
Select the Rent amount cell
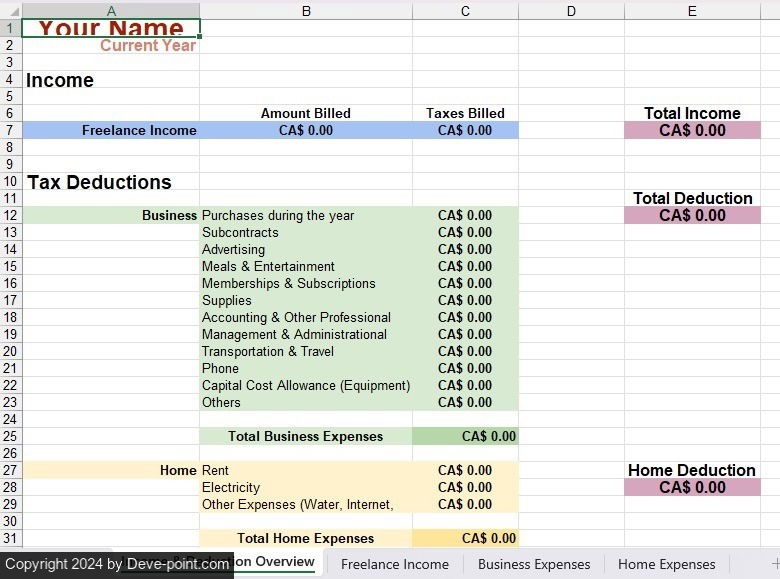pyautogui.click(x=465, y=471)
